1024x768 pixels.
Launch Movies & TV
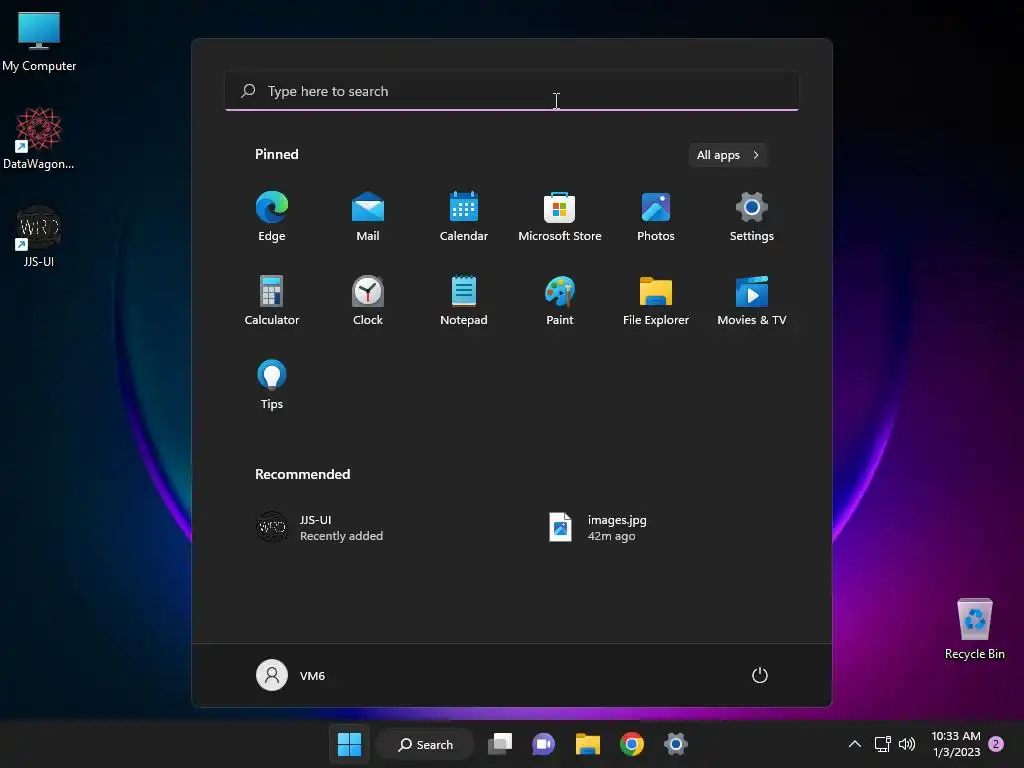752,300
